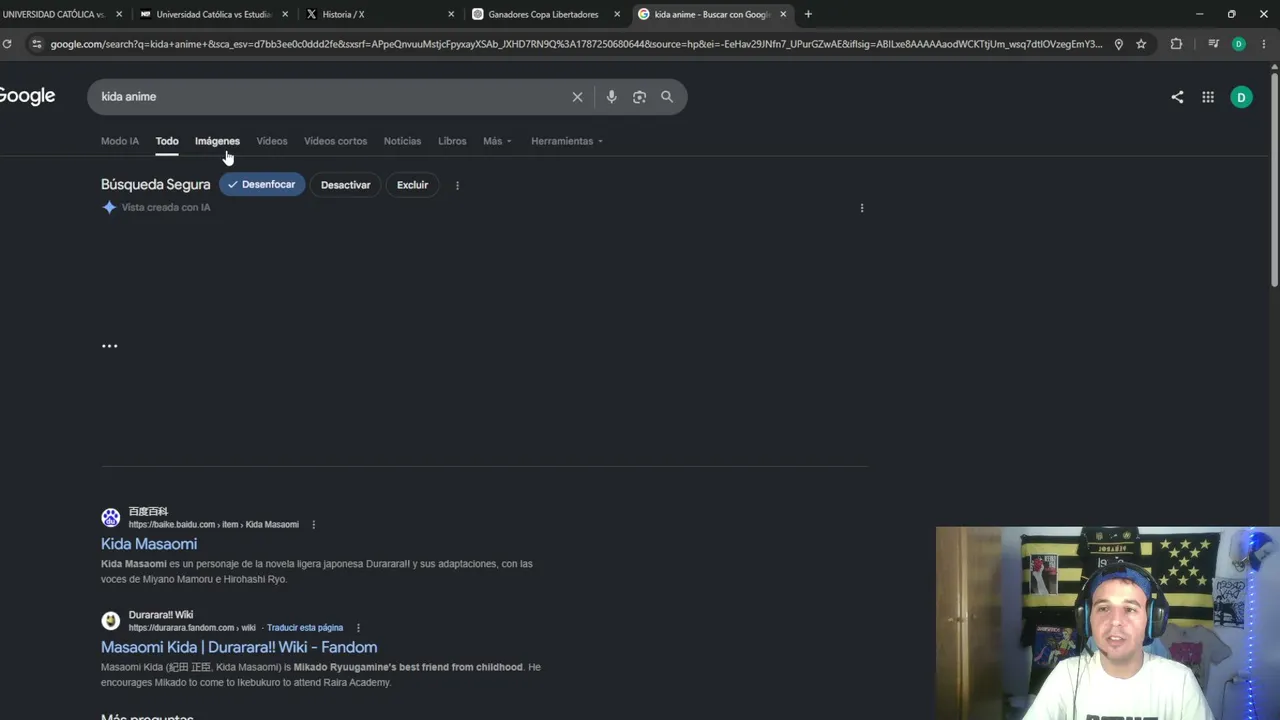This screenshot has width=1280, height=720.
Task: Switch to the Historia / X browser tab
Action: pyautogui.click(x=380, y=14)
